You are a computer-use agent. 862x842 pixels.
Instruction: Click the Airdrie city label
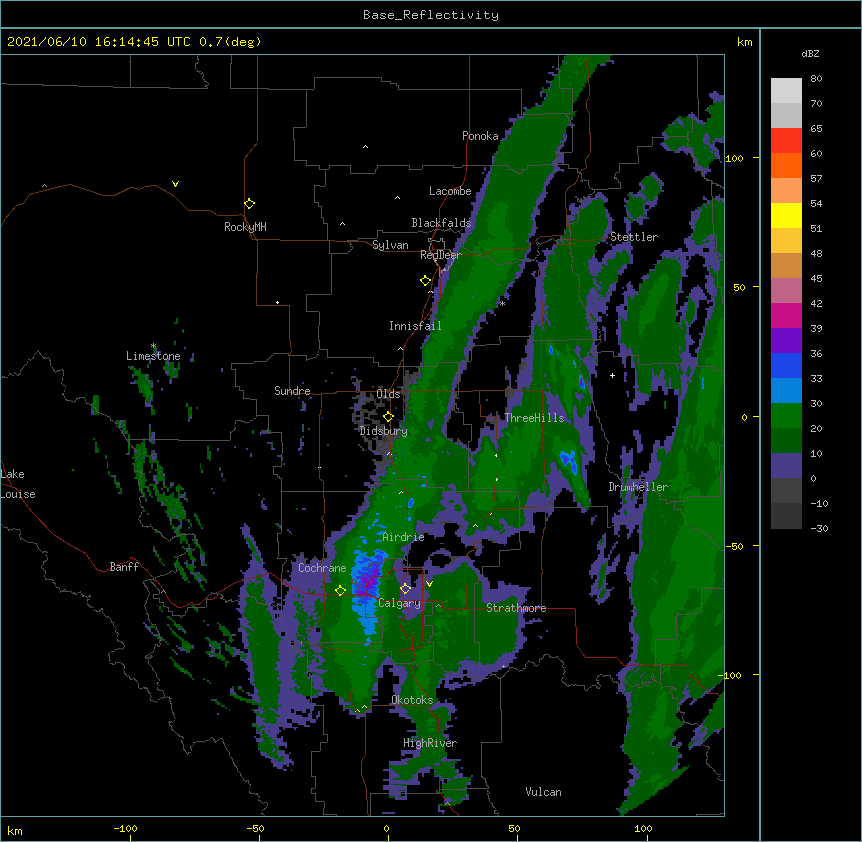[x=403, y=537]
